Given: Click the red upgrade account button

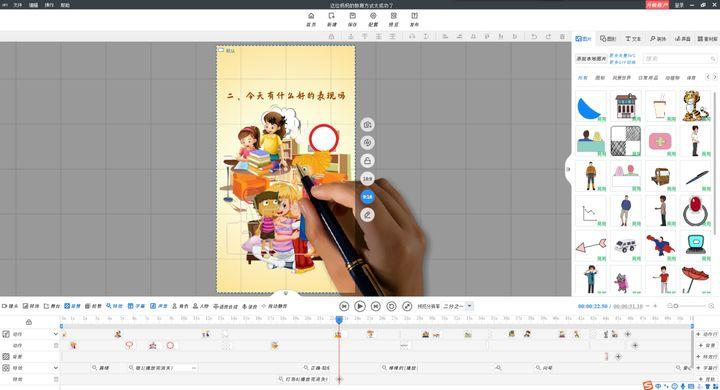Looking at the screenshot, I should (657, 5).
